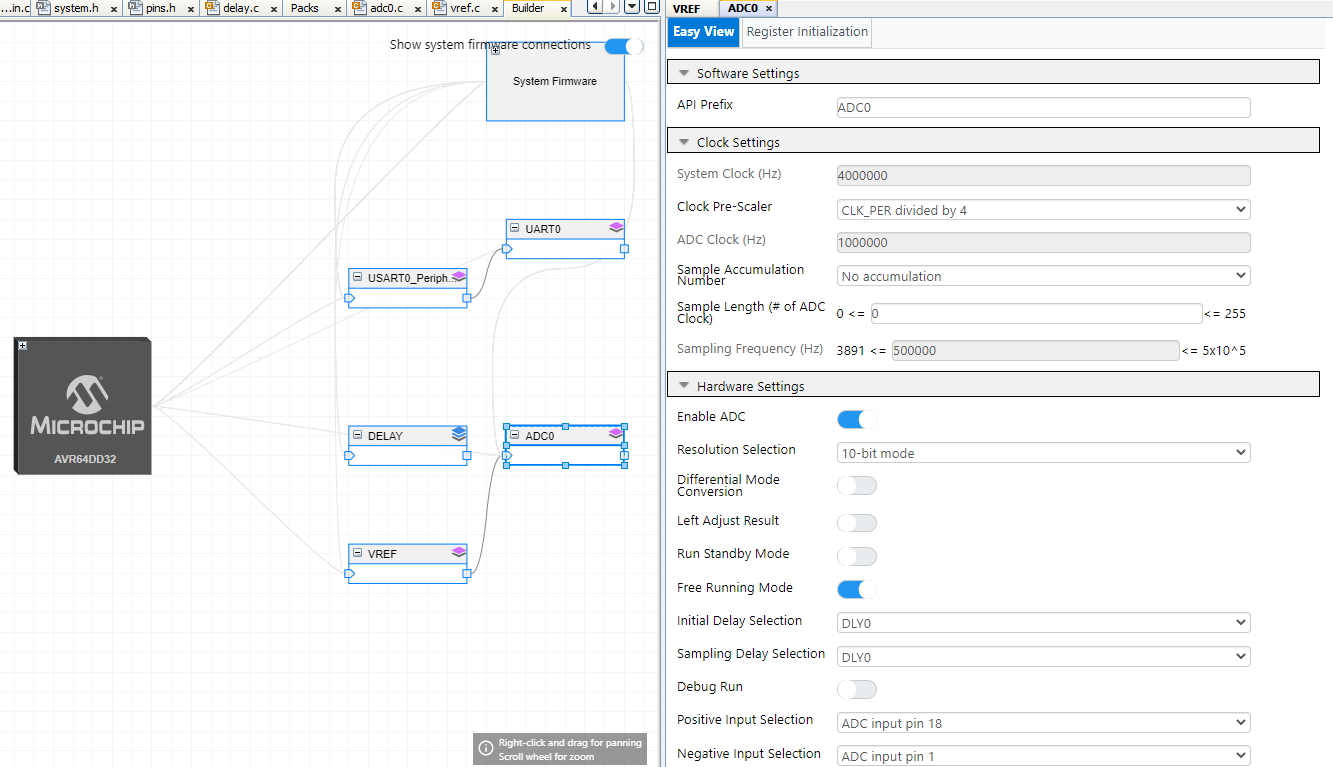Screen dimensions: 1333x767
Task: Click the blue layers icon on DELAY node
Action: coord(458,435)
